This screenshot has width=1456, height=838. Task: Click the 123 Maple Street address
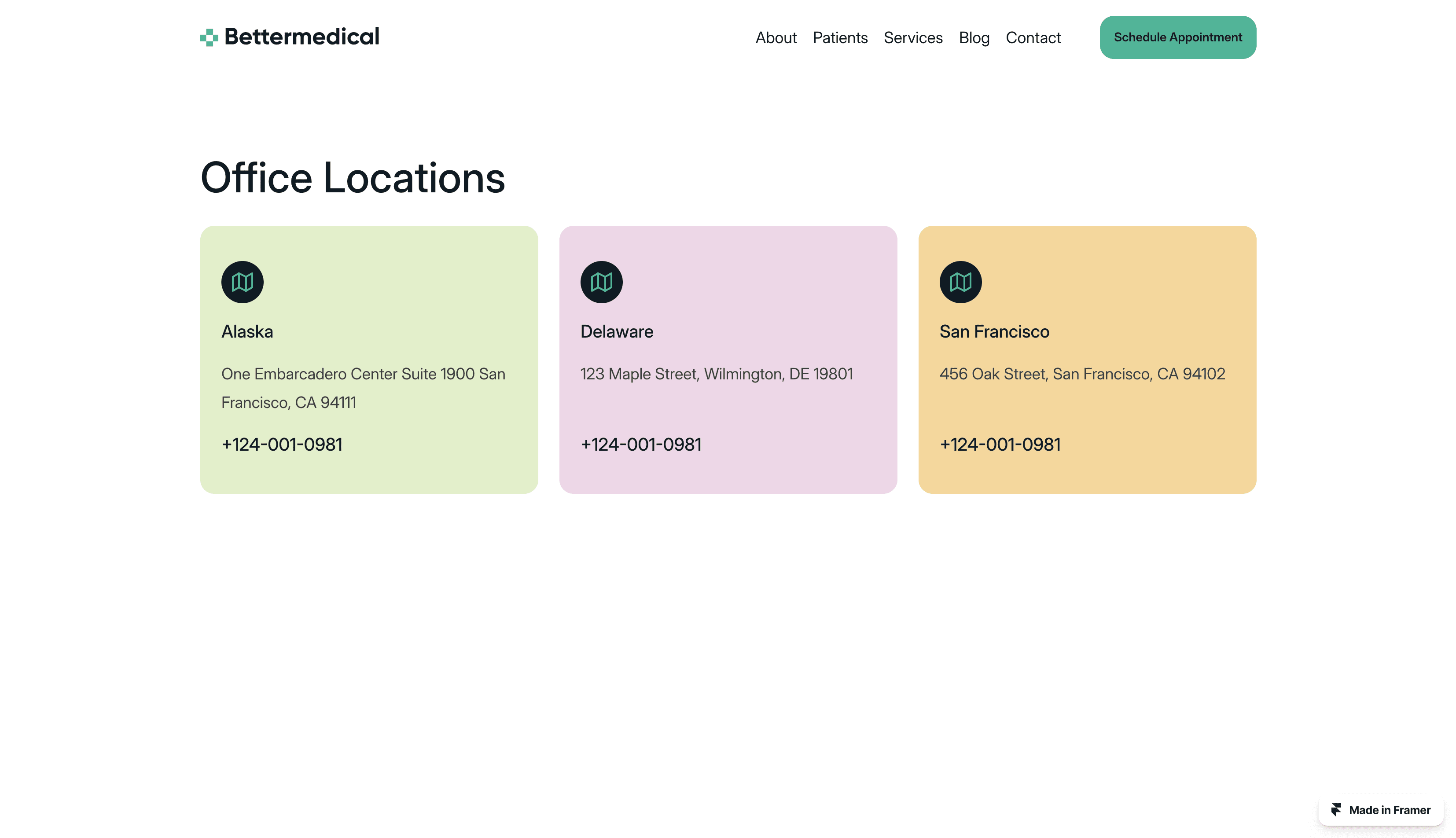point(717,374)
